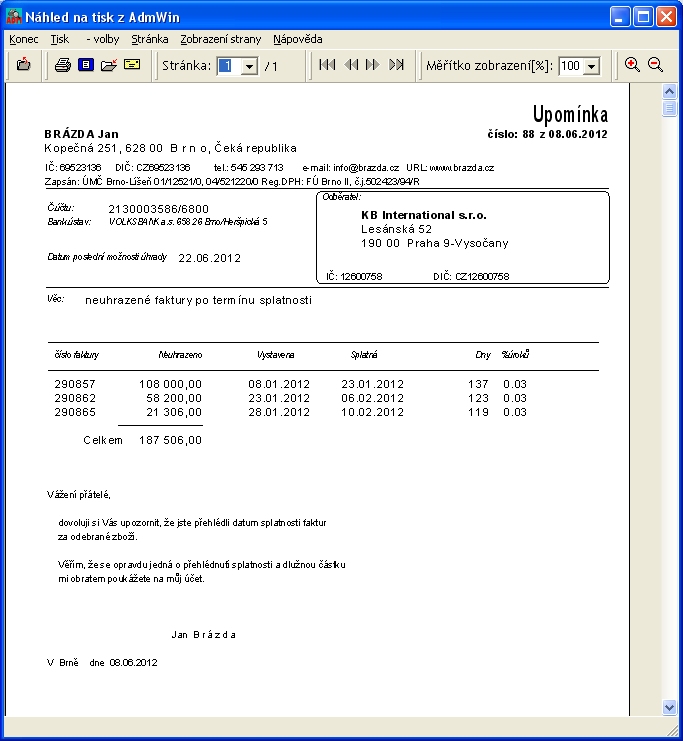Click the Upomínka document heading
The image size is (683, 741).
570,114
